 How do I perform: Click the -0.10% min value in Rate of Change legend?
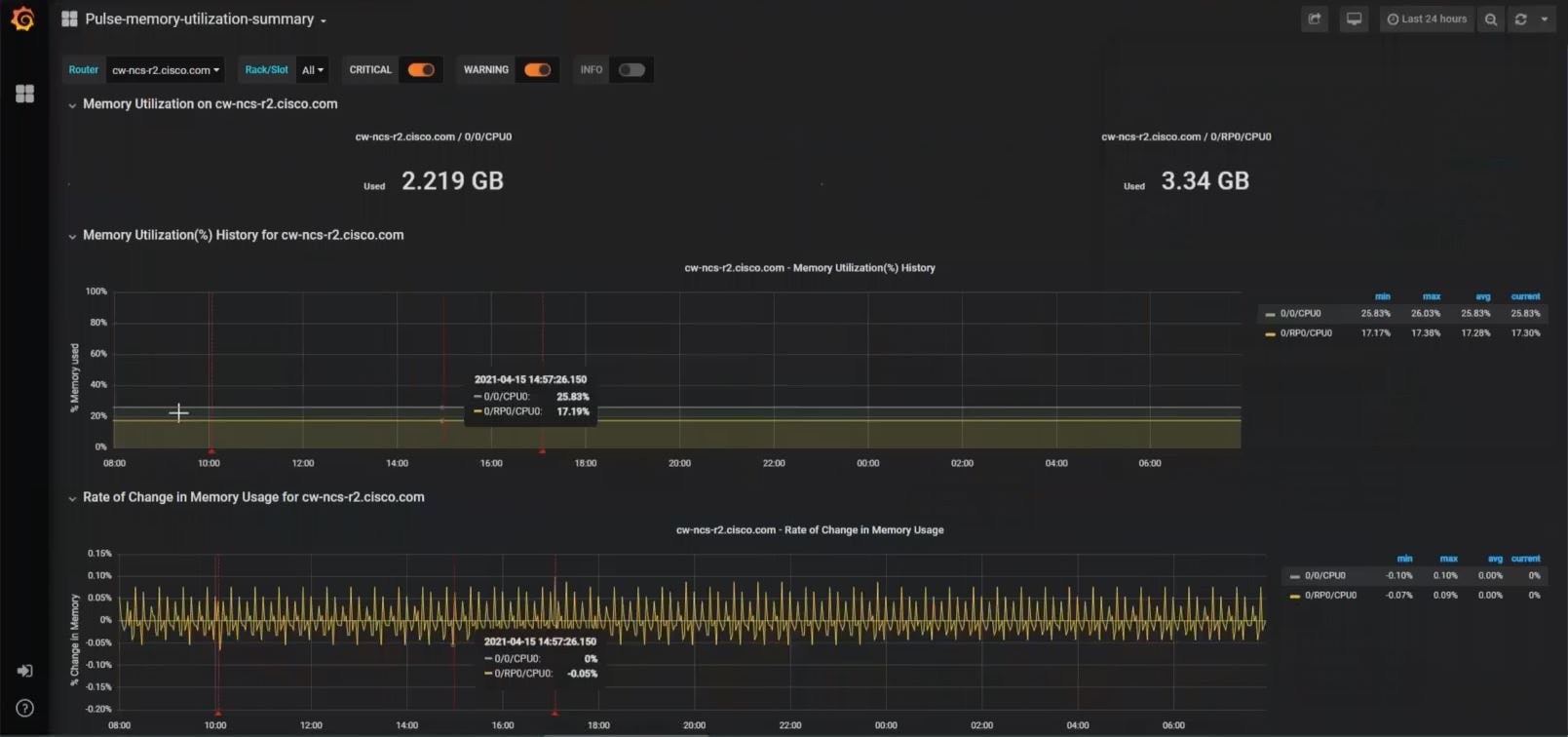1398,576
